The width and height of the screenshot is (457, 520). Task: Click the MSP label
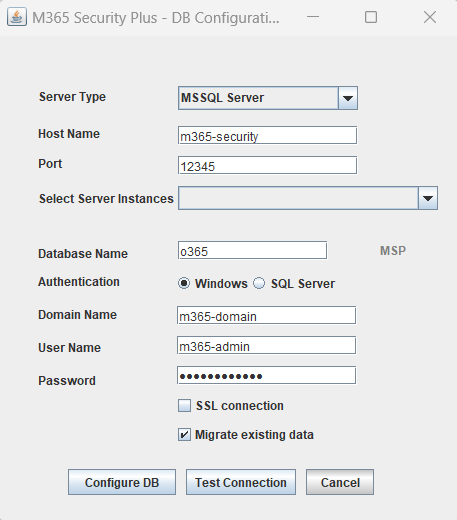pos(393,251)
